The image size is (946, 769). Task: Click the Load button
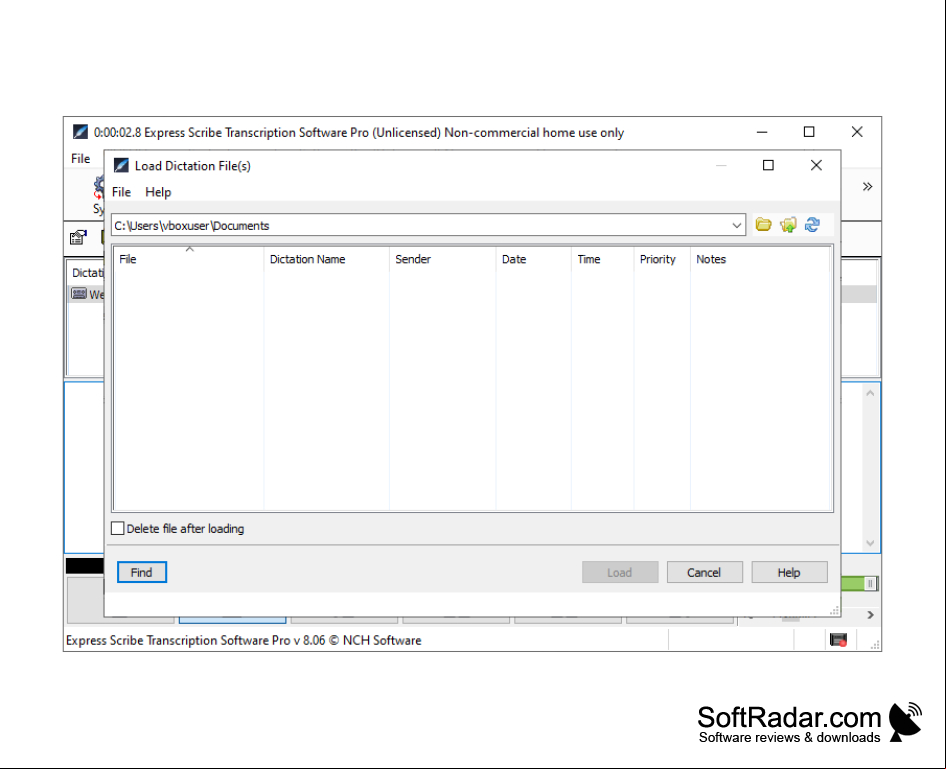tap(620, 572)
